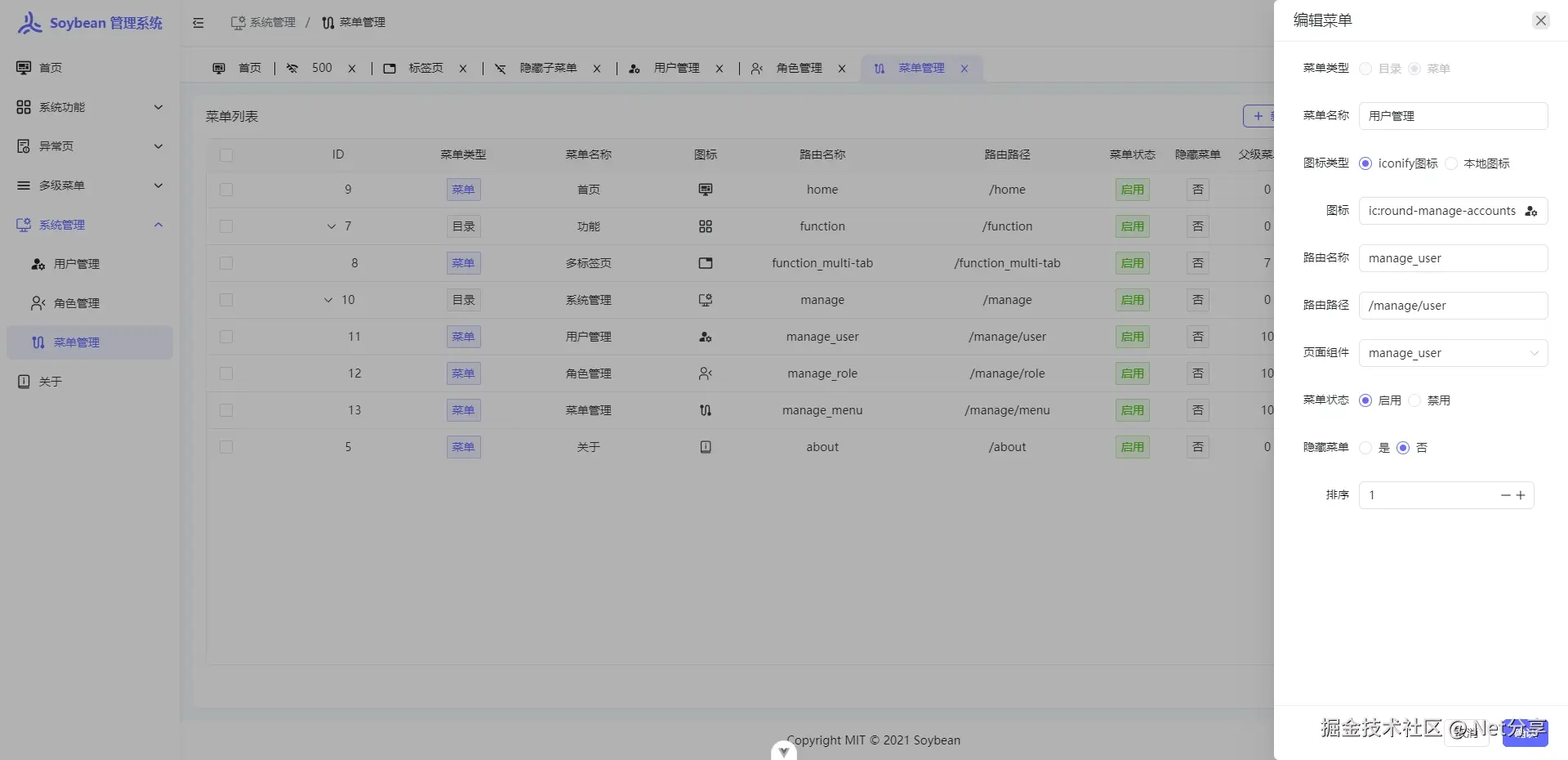The height and width of the screenshot is (760, 1568).
Task: Click accounts icon in manage_user row
Action: (706, 337)
